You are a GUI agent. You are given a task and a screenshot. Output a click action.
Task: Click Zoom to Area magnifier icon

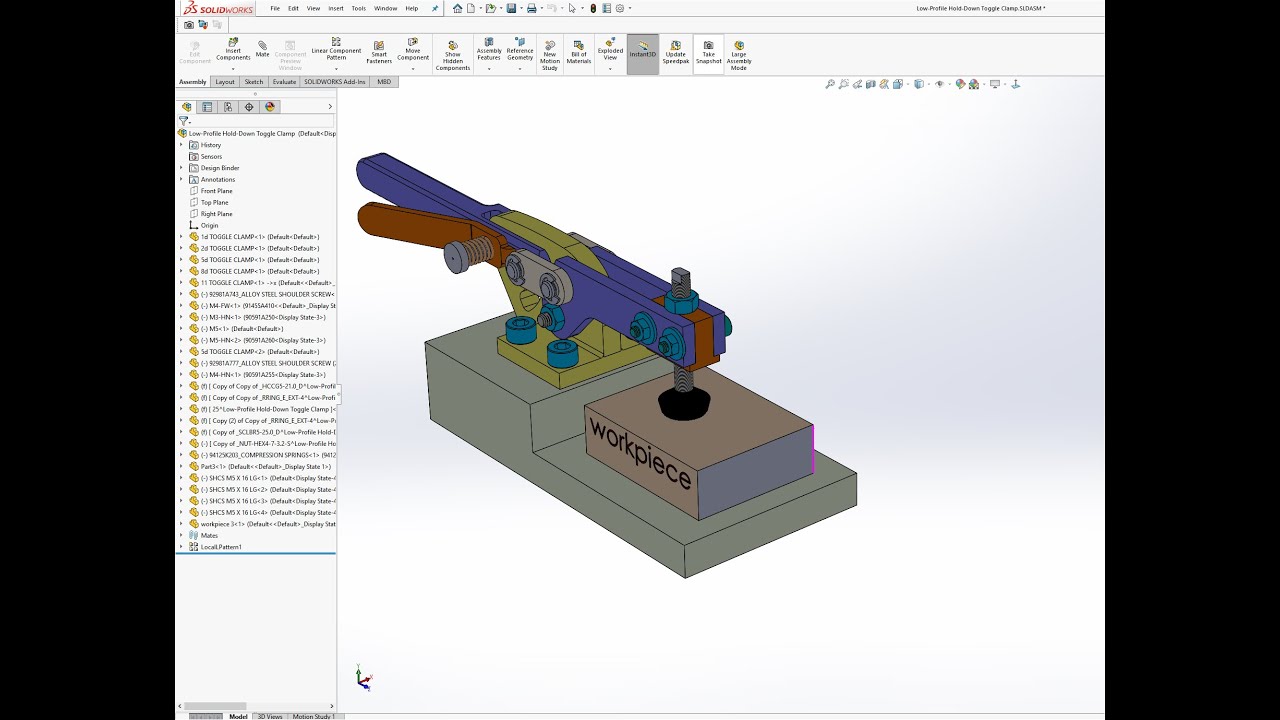pyautogui.click(x=844, y=84)
